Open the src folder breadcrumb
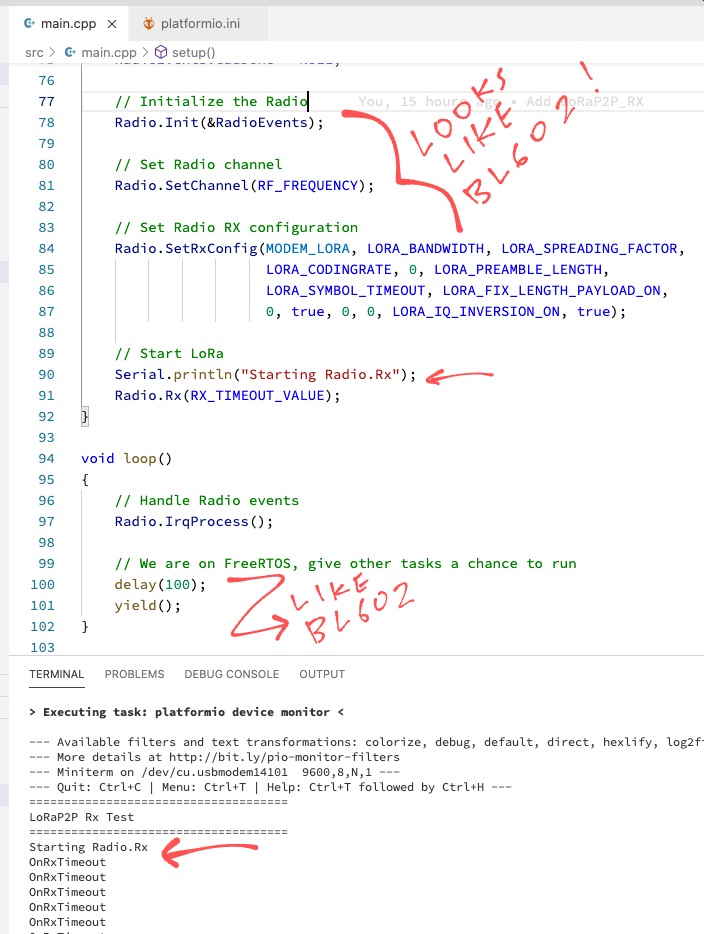This screenshot has height=934, width=704. pos(34,51)
